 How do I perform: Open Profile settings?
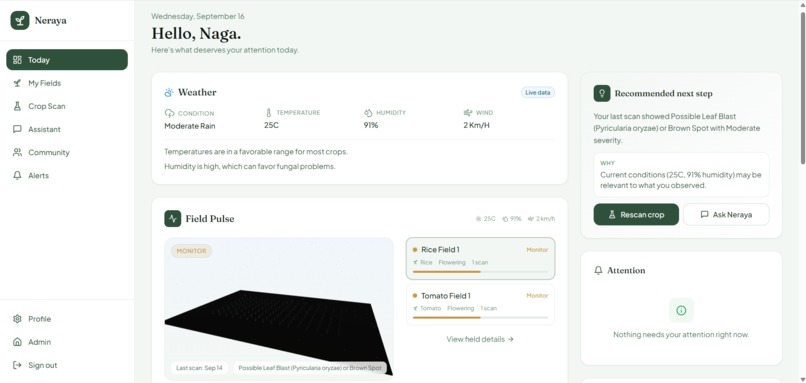pos(67,319)
